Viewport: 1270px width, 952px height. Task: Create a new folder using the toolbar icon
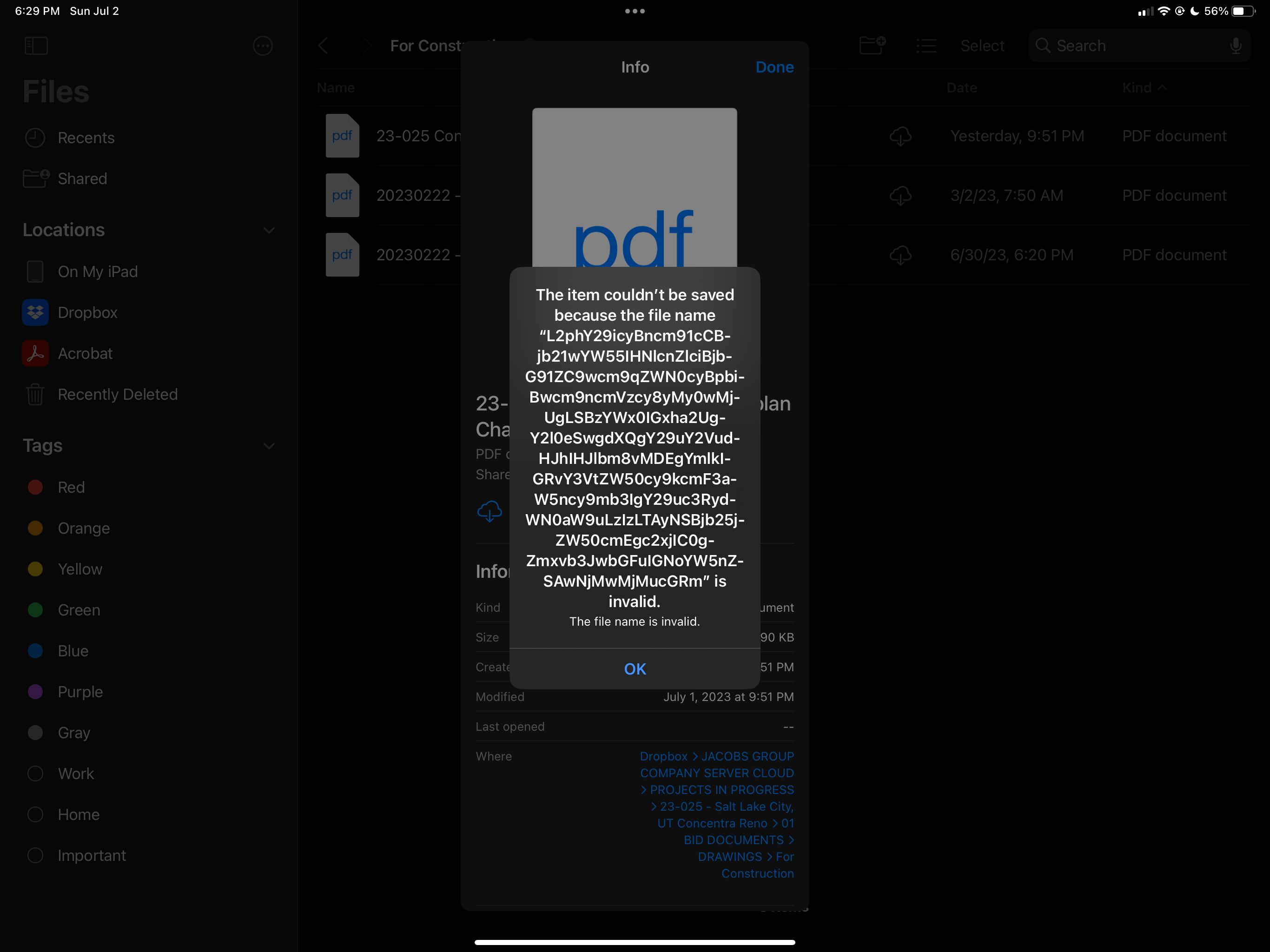(x=872, y=46)
